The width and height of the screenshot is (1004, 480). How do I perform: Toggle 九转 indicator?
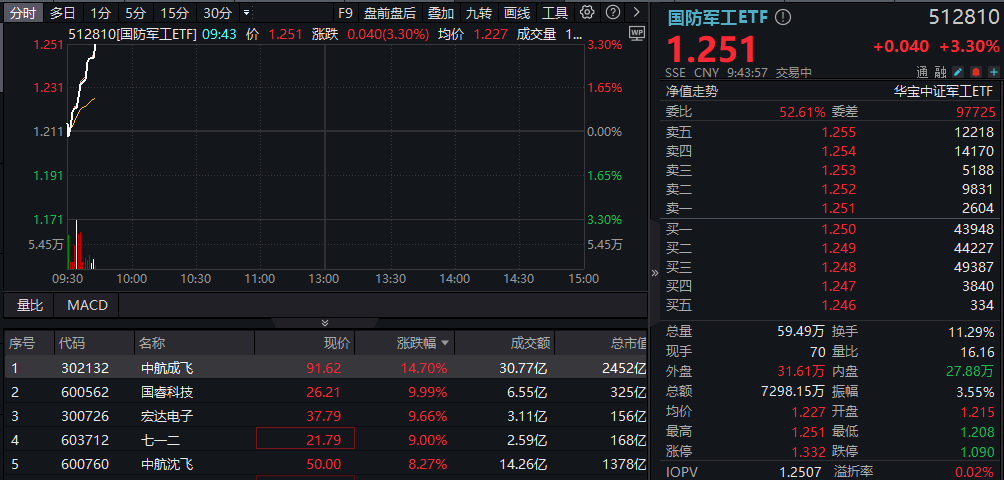(478, 13)
